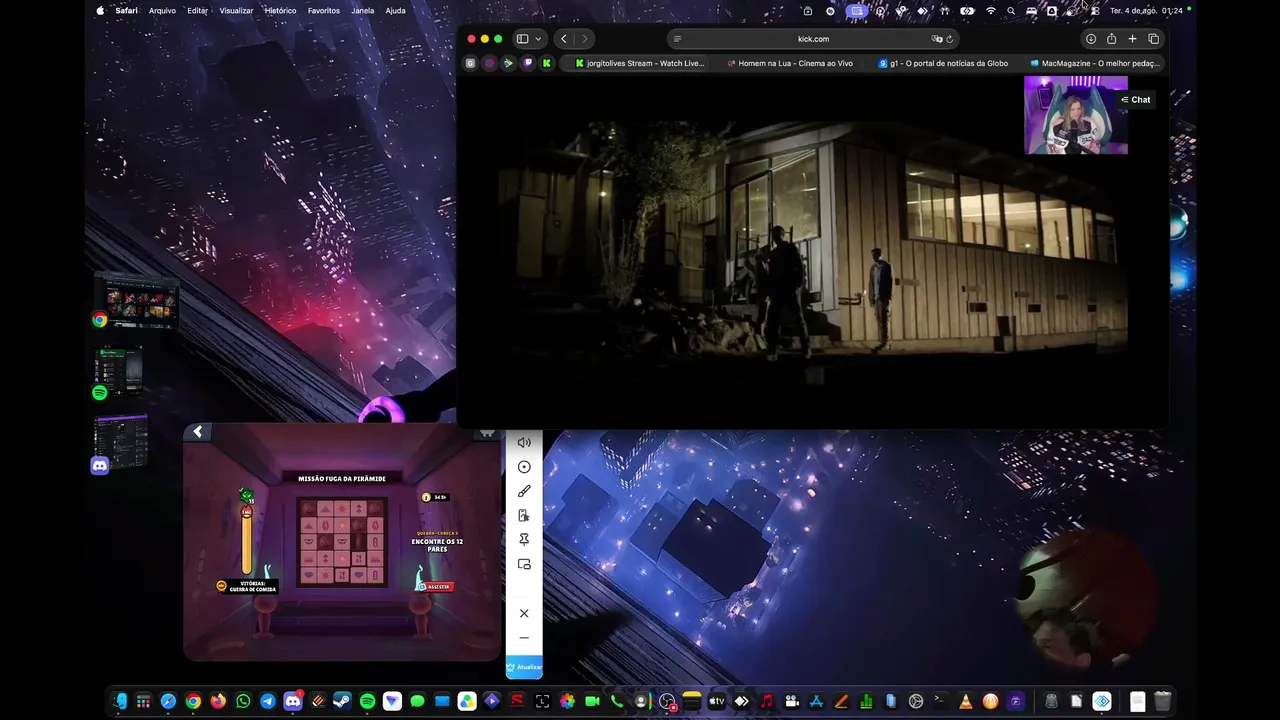Open the Arquivo menu
The image size is (1280, 720).
tap(162, 10)
